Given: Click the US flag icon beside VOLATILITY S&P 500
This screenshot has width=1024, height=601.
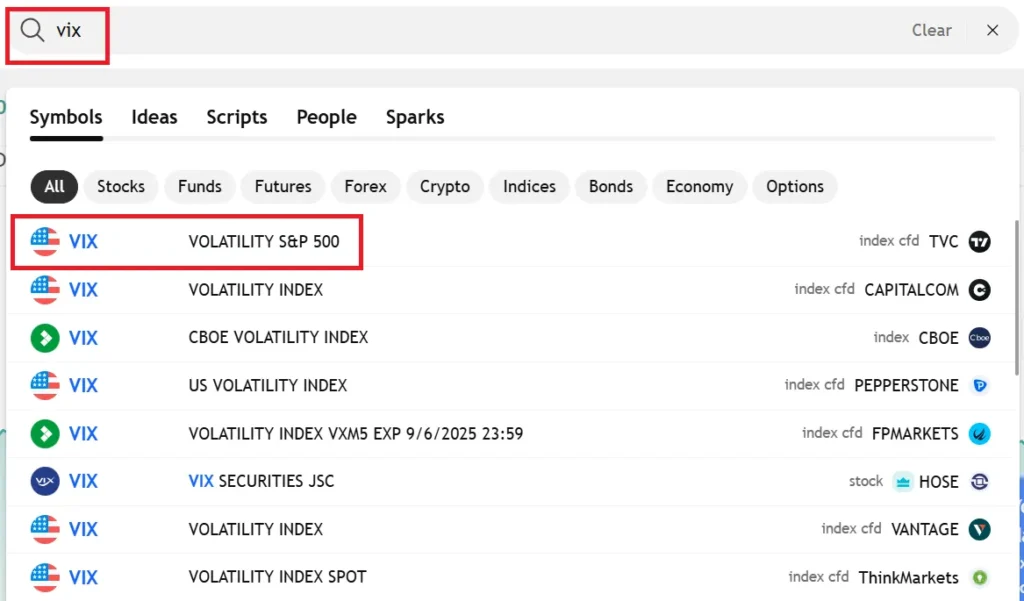Looking at the screenshot, I should point(45,242).
